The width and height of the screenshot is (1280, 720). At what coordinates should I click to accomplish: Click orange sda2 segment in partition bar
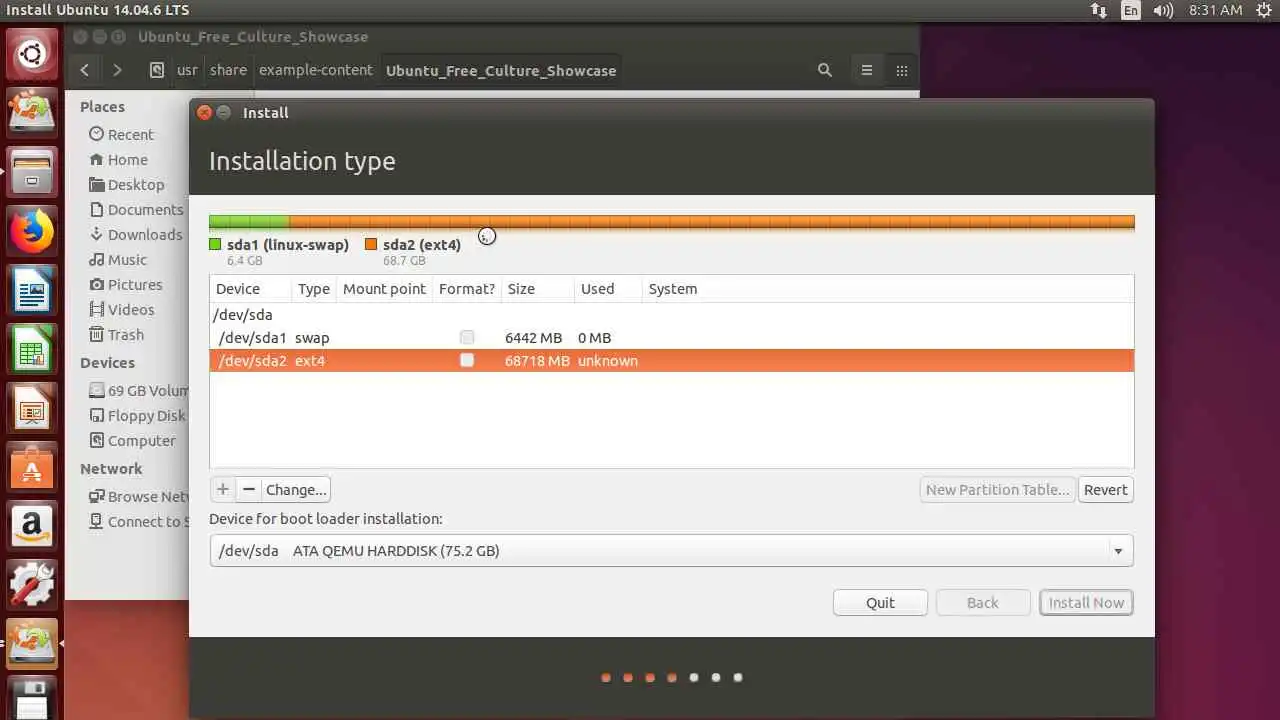tap(712, 222)
